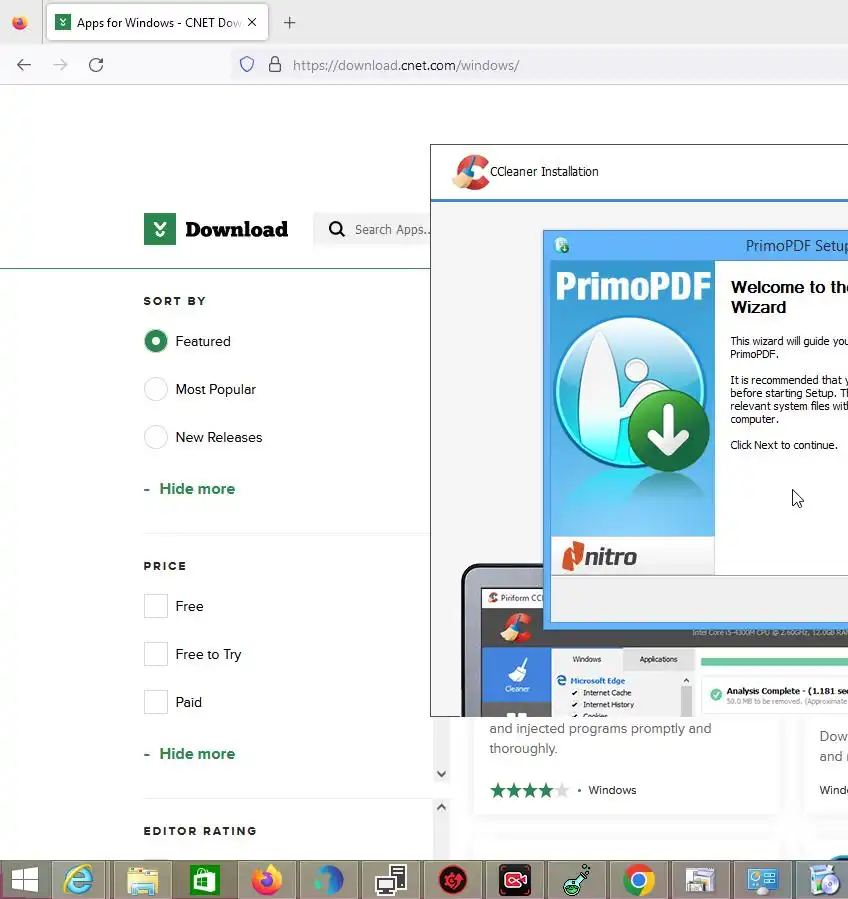Open the Download home text link
Screen dimensions: 848x899
236,229
